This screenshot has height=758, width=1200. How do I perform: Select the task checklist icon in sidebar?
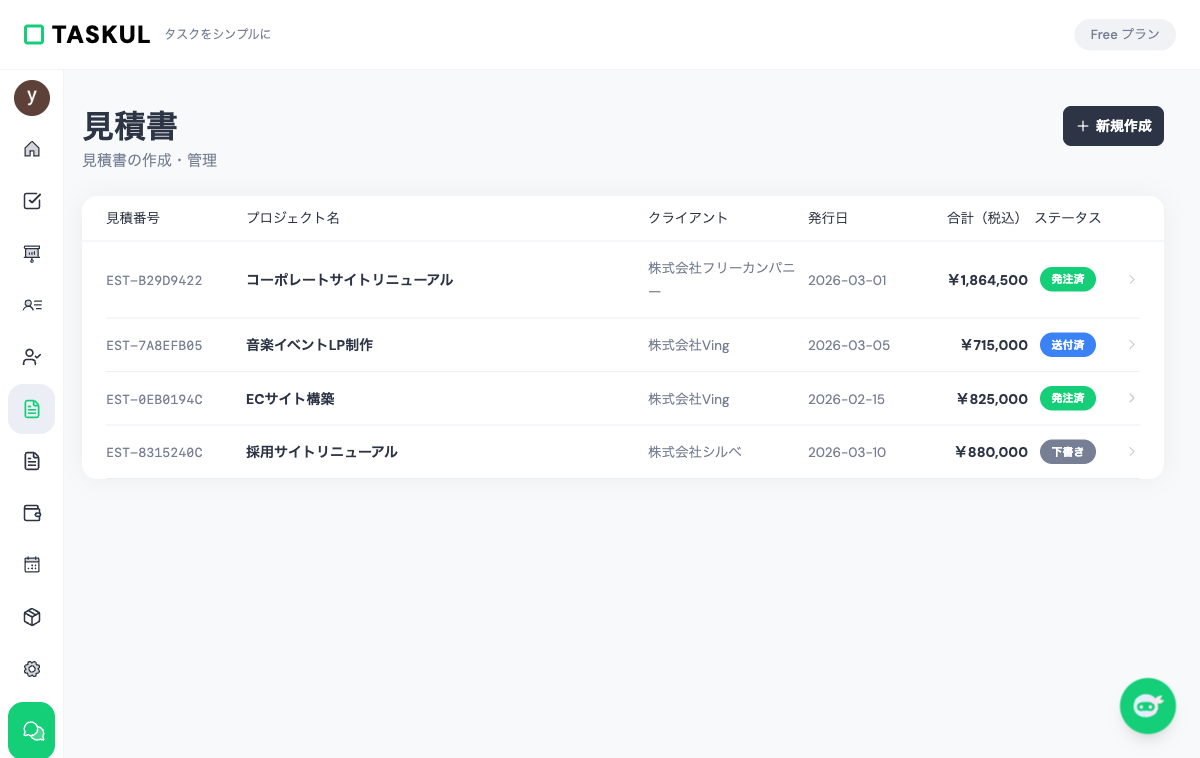pos(32,201)
